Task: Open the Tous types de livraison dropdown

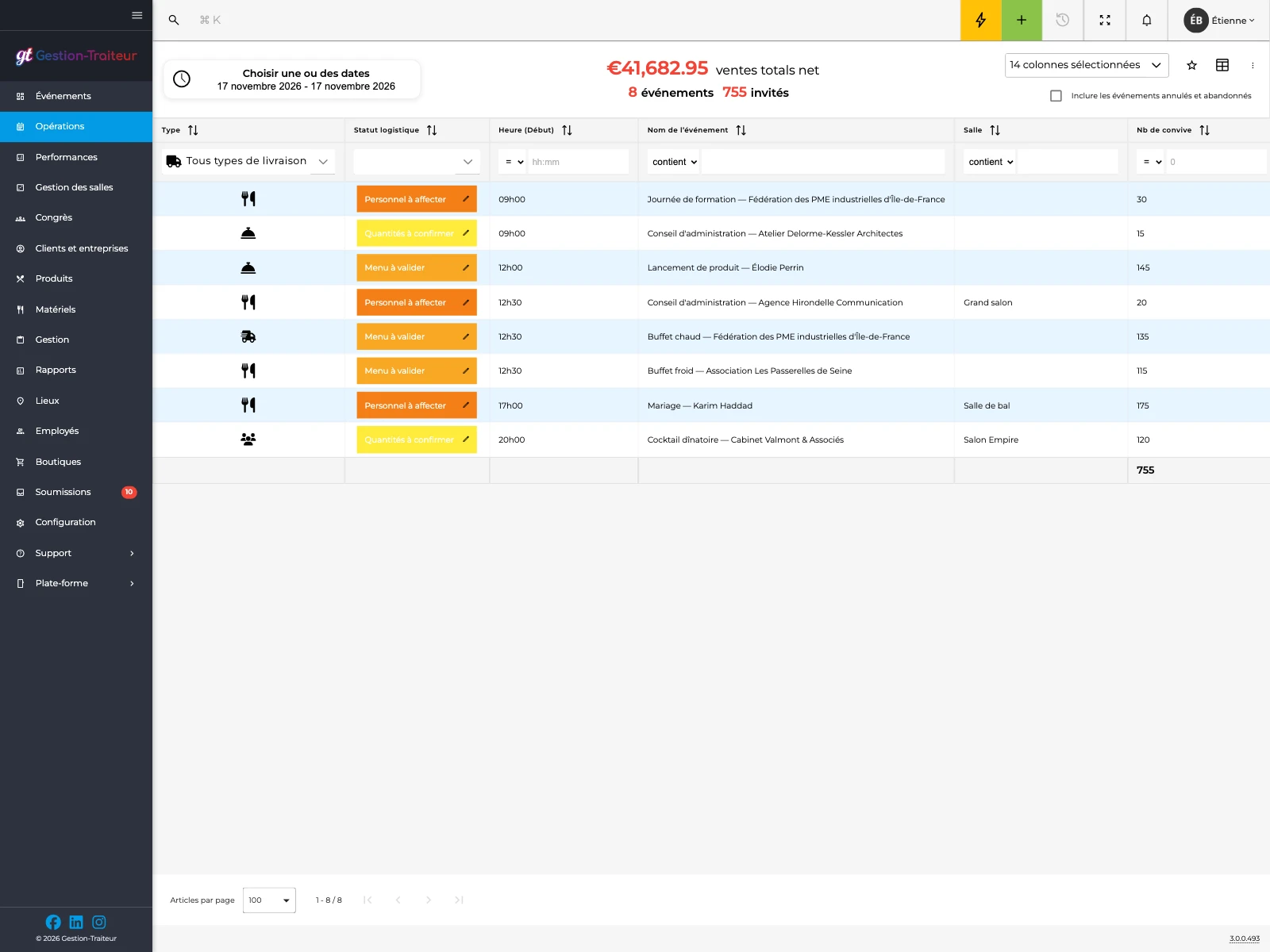Action: pos(248,161)
